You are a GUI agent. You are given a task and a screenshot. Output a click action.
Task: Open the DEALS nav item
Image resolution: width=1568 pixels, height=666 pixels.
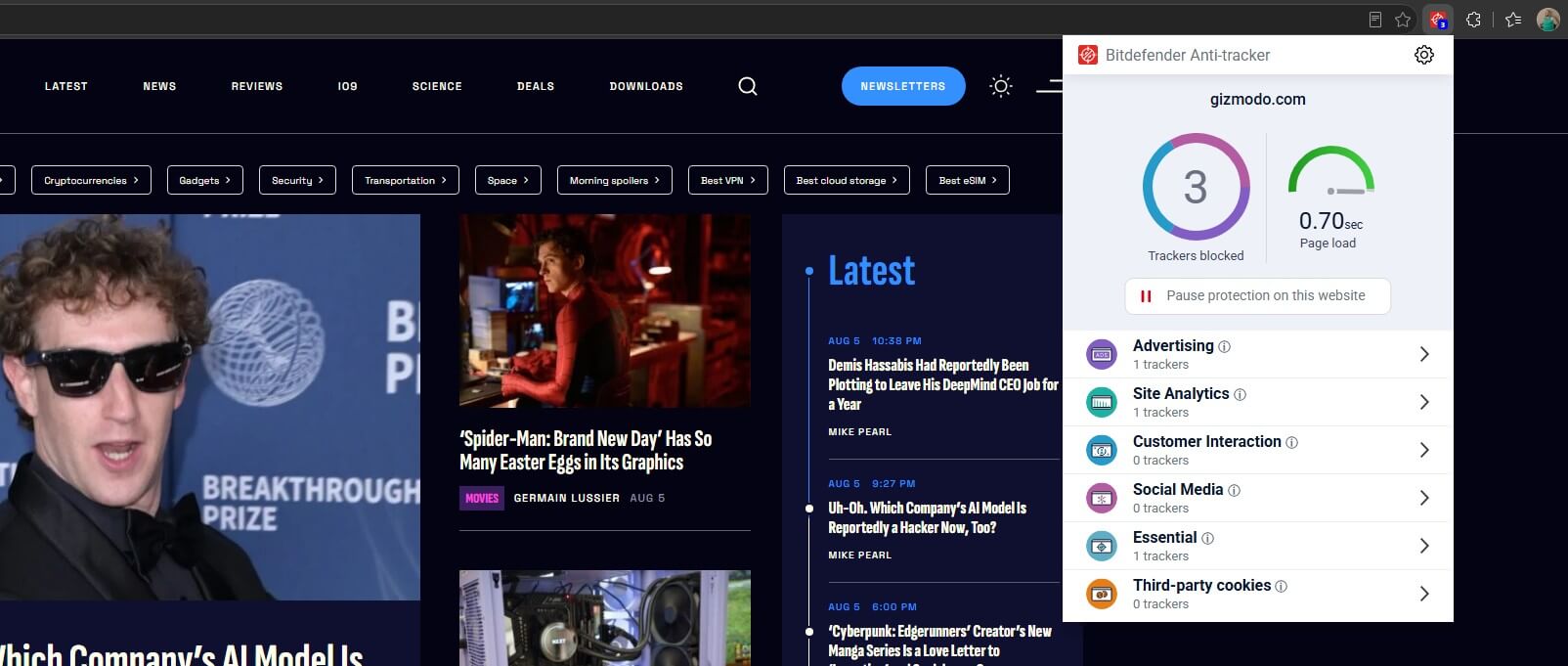pyautogui.click(x=536, y=86)
